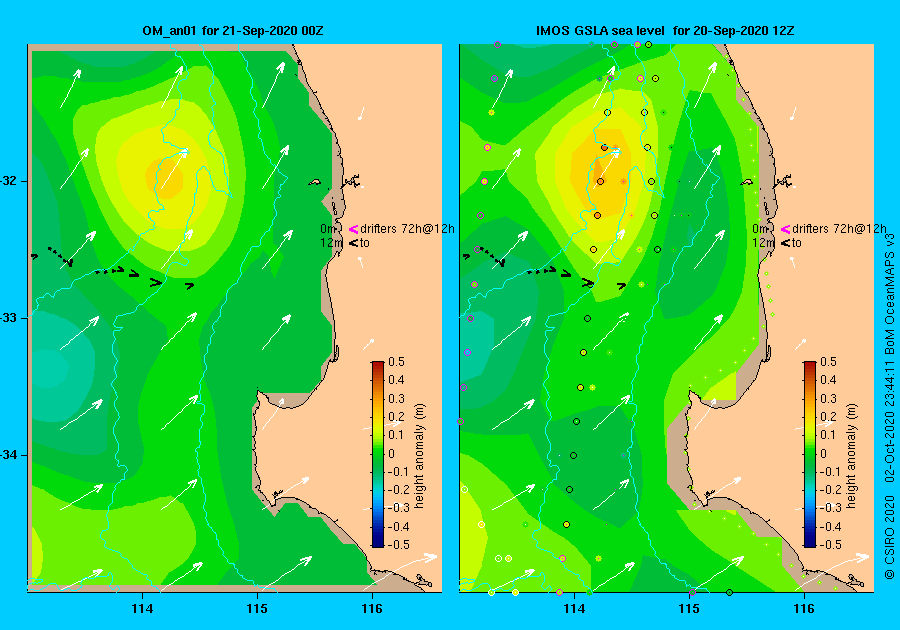Click the '0.2' tick on the left color bar
The width and height of the screenshot is (900, 630).
pos(397,417)
